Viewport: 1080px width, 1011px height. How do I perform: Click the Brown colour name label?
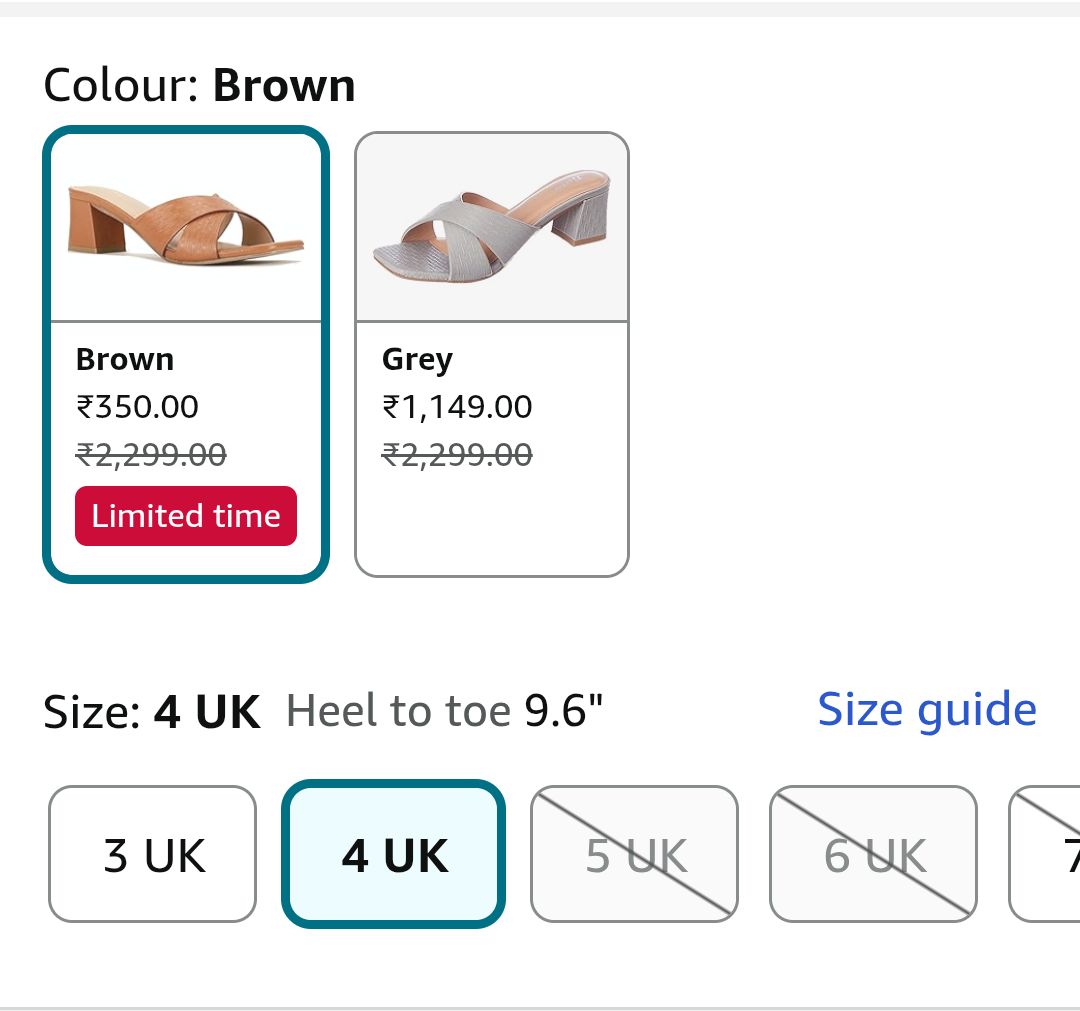(125, 360)
